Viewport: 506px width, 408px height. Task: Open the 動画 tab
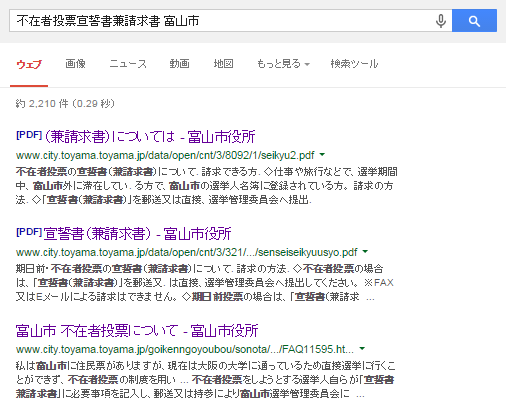(x=179, y=63)
